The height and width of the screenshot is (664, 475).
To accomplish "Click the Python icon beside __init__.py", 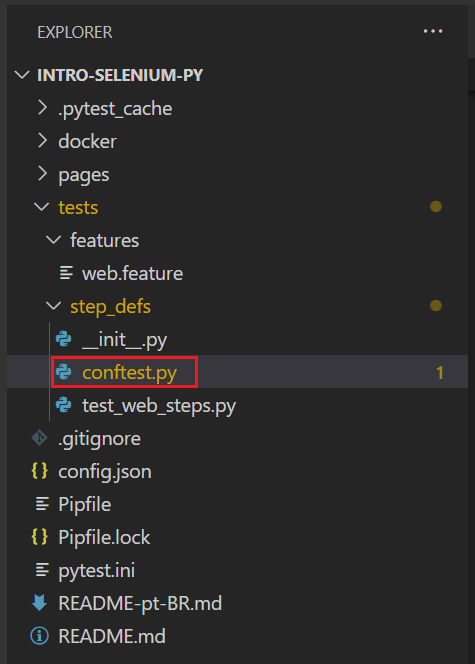I will (x=64, y=339).
